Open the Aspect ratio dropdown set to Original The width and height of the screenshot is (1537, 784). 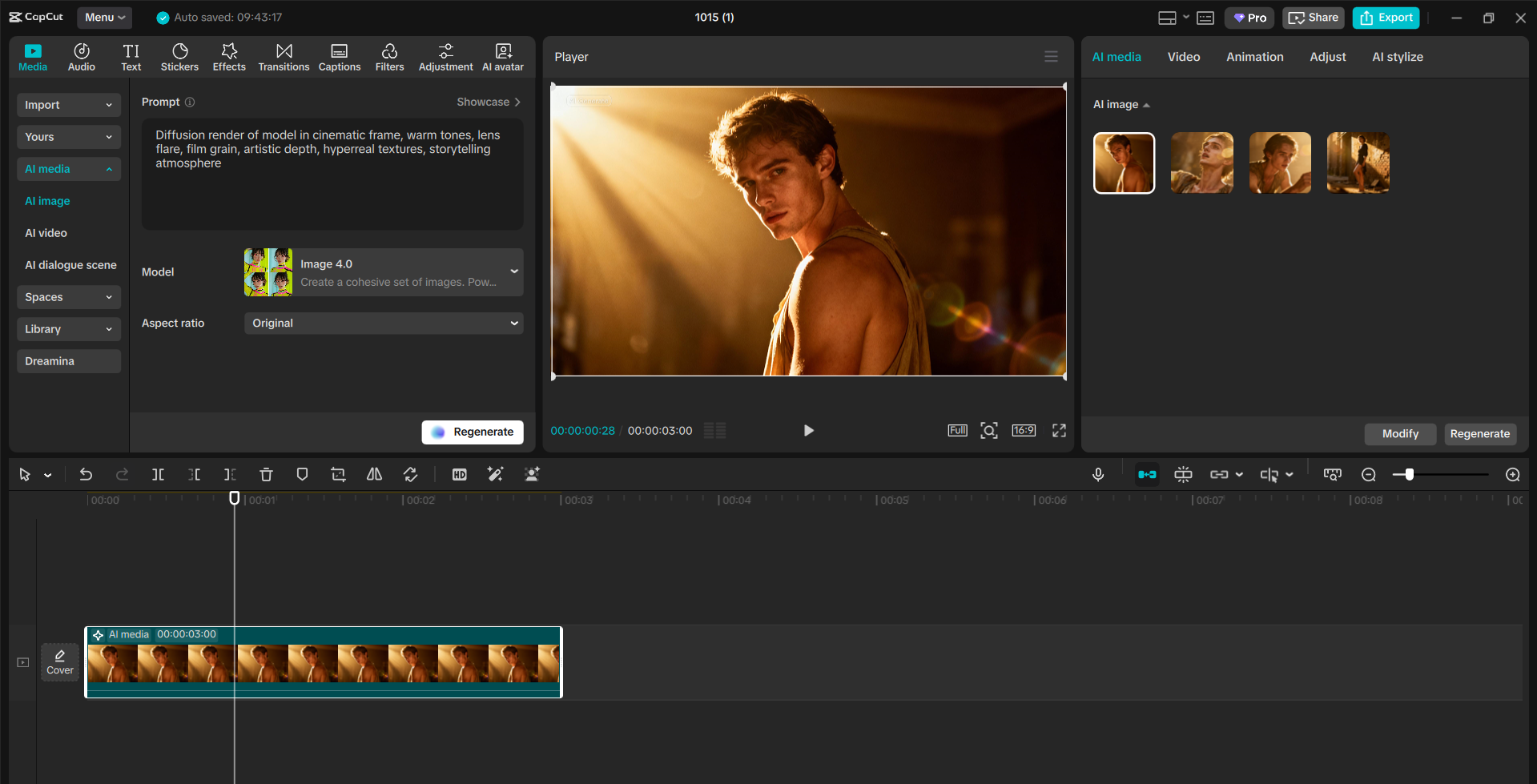click(384, 323)
